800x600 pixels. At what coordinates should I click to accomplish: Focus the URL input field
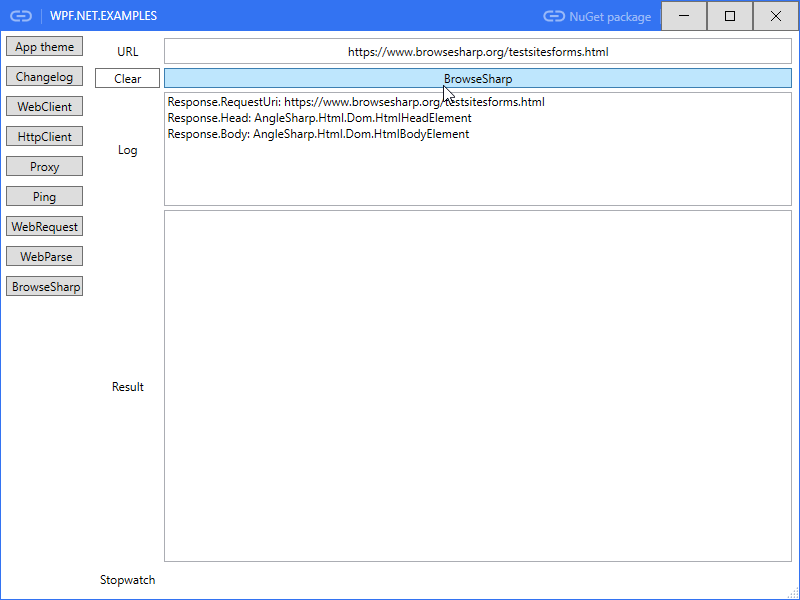[478, 52]
